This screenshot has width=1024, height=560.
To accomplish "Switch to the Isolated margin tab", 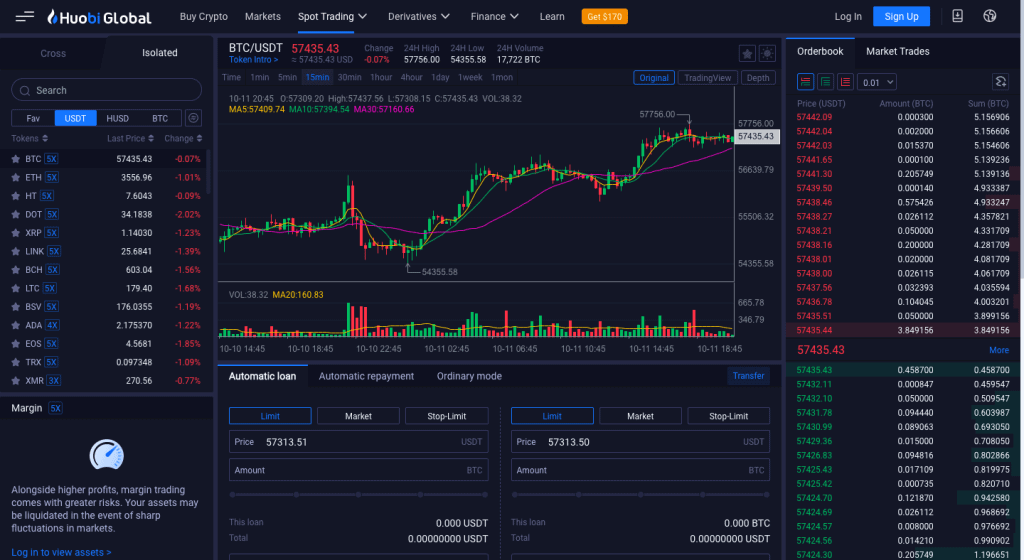I will [159, 53].
